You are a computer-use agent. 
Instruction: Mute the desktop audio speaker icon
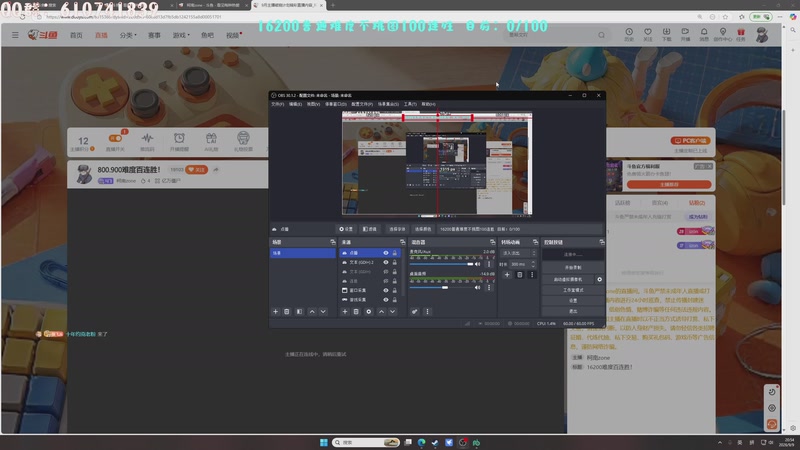point(478,287)
